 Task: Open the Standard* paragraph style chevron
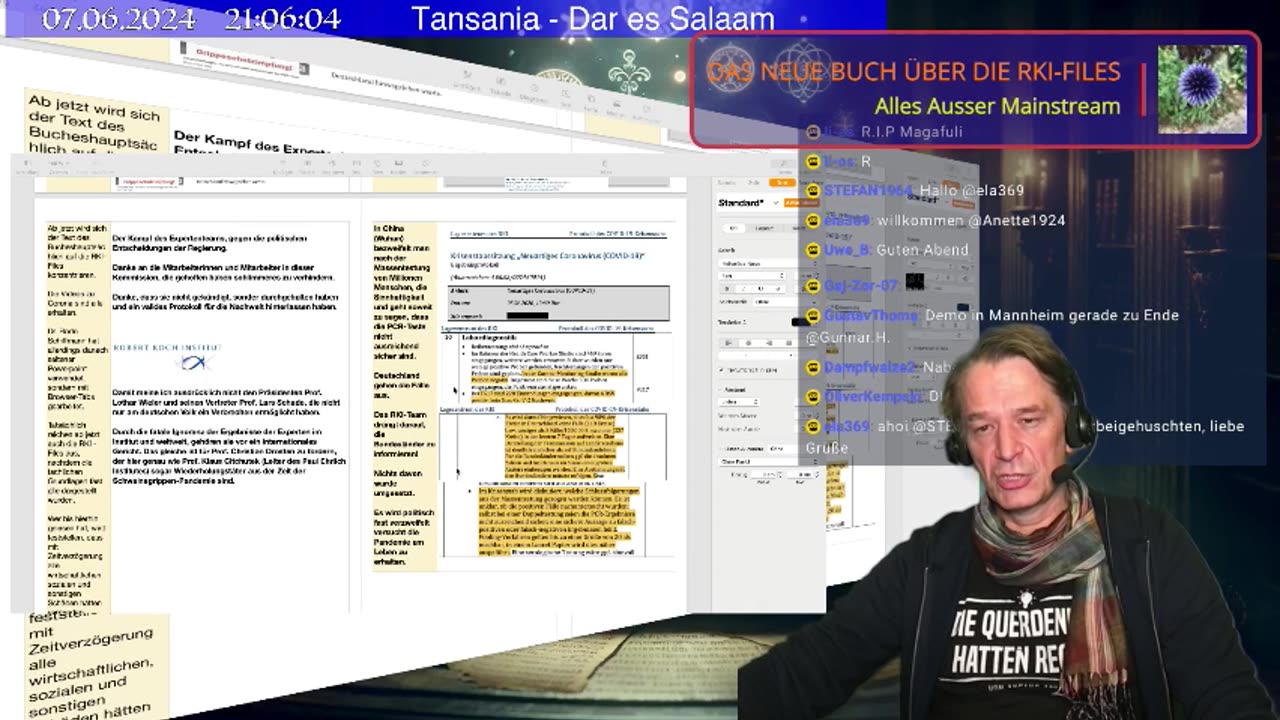[x=775, y=202]
